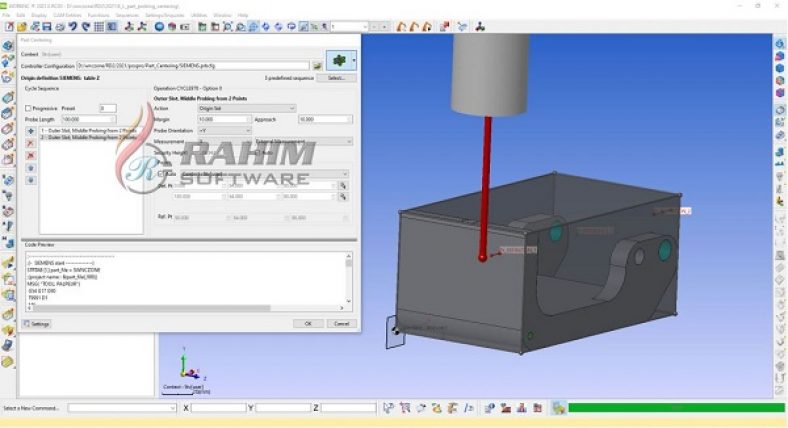Click the Save icon in the top toolbar
788x428 pixels.
click(47, 27)
